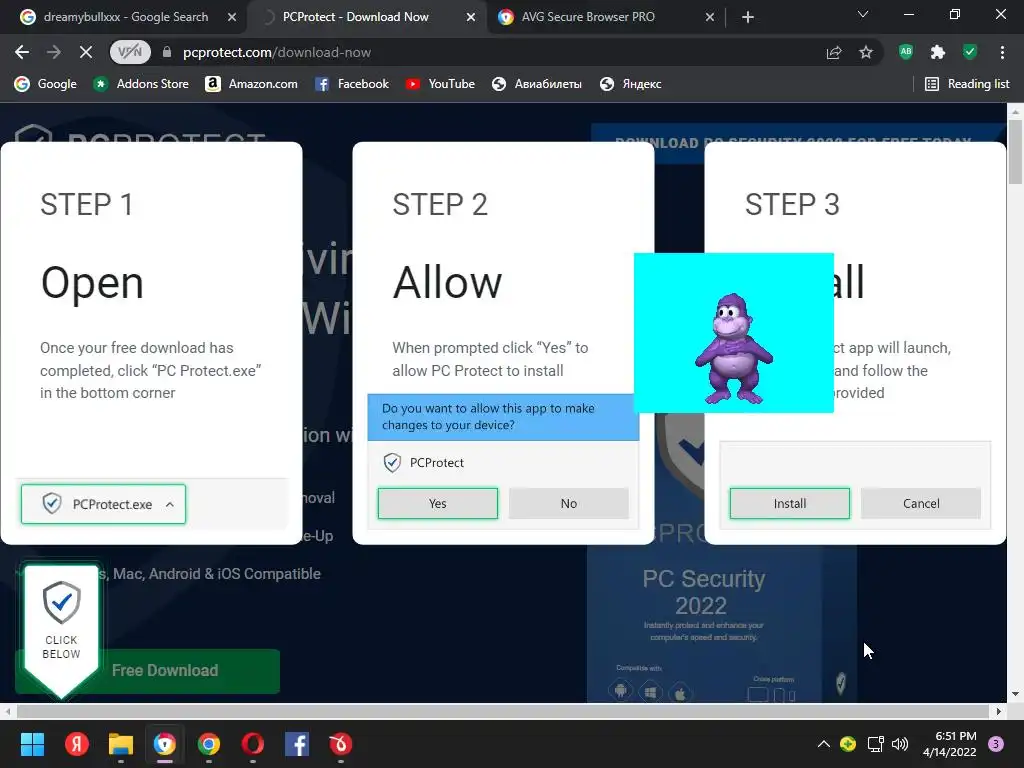The width and height of the screenshot is (1024, 768).
Task: Open the AVG Secure Browser PRO tab
Action: 587,17
